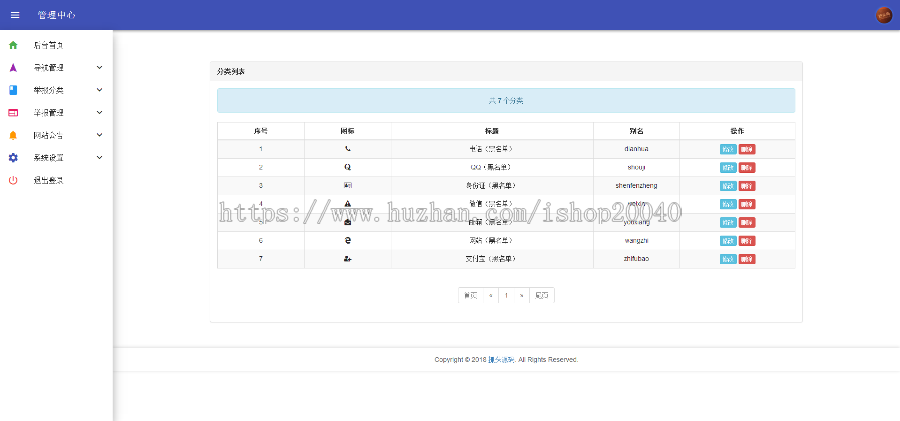Select 举报分类 sidebar menu item
This screenshot has width=900, height=421.
click(48, 90)
